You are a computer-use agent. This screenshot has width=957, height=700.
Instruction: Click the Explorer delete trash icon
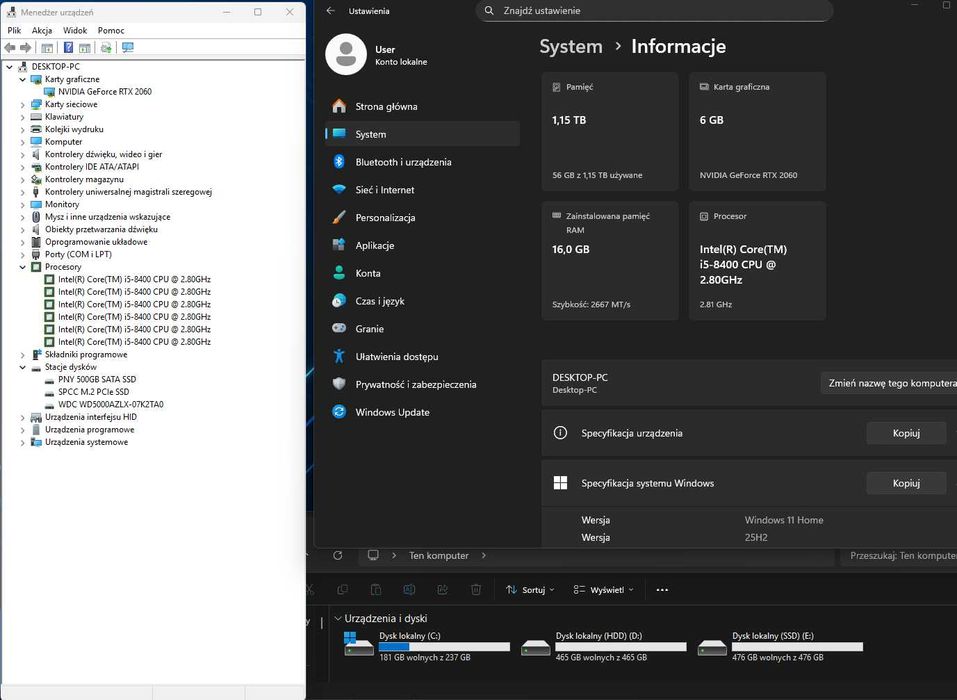click(x=476, y=590)
